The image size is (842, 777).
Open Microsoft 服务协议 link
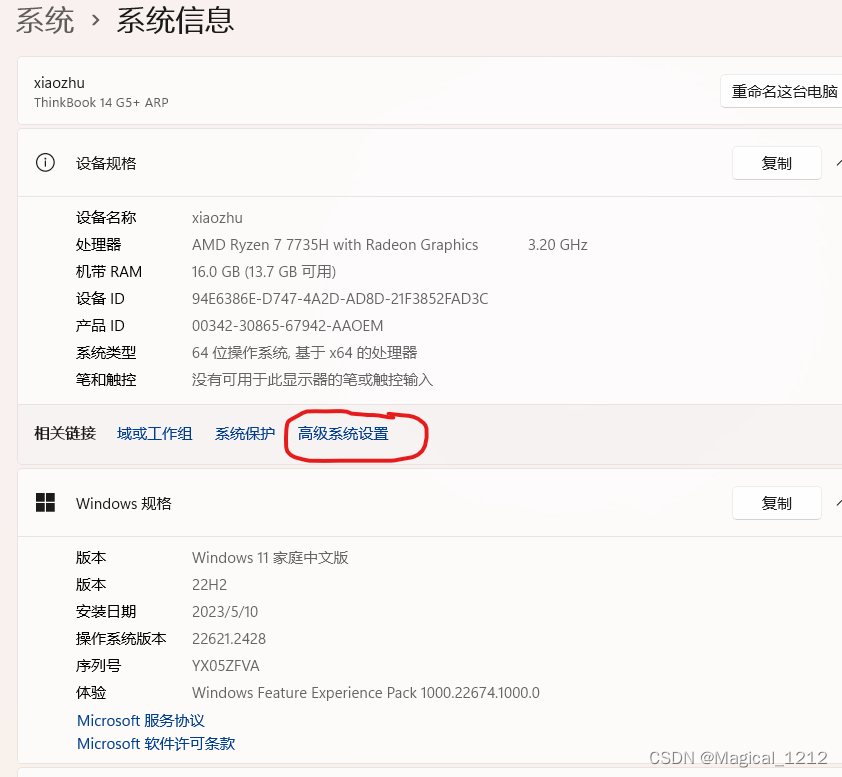pos(140,720)
